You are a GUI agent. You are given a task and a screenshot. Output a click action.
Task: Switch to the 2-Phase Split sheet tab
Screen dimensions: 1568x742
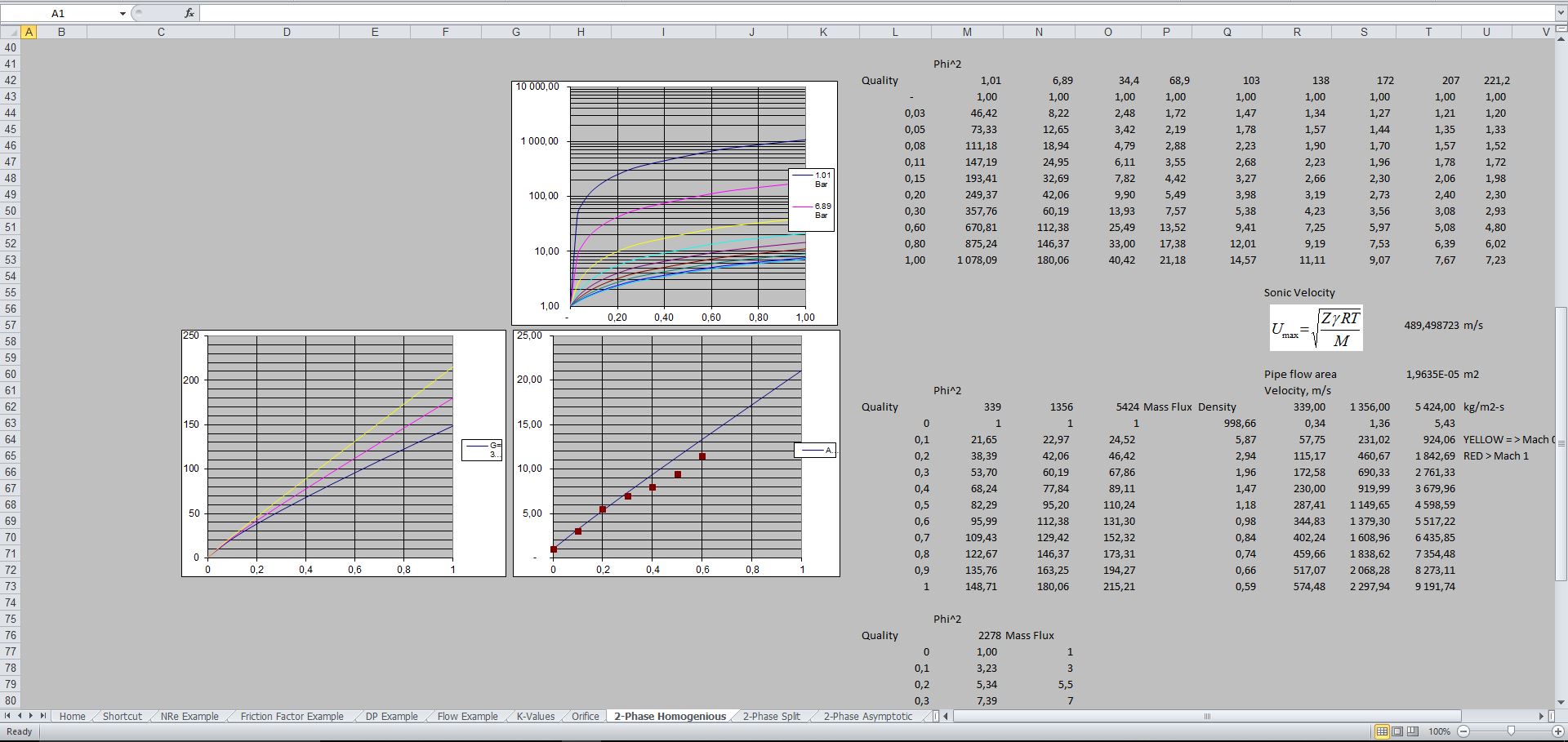(x=772, y=716)
